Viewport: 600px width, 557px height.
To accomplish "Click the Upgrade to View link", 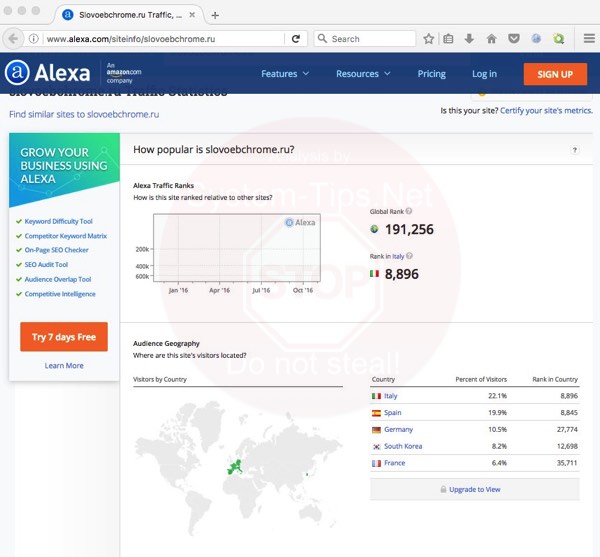I will (x=475, y=489).
